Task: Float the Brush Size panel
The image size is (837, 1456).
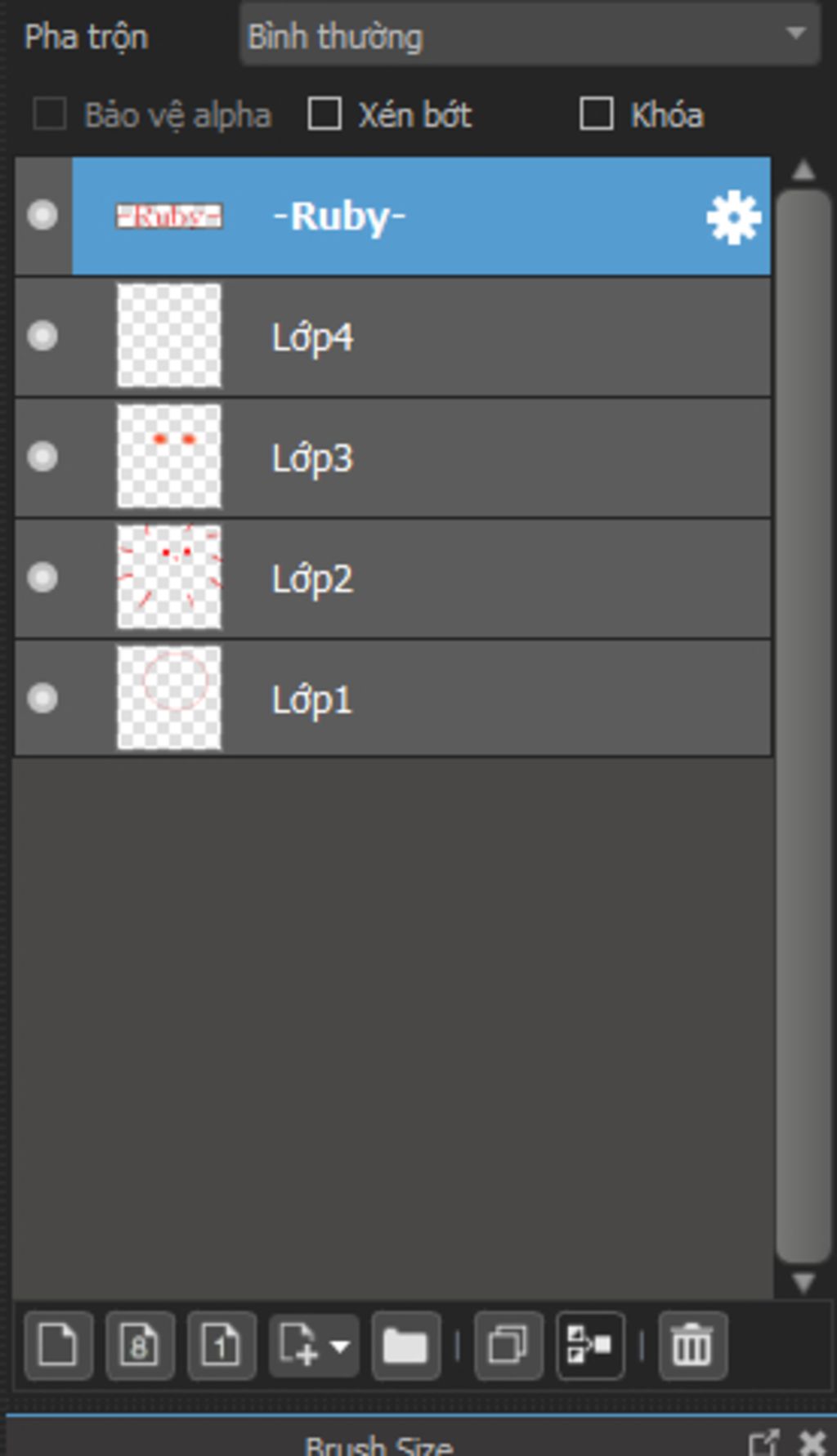Action: 763,1443
